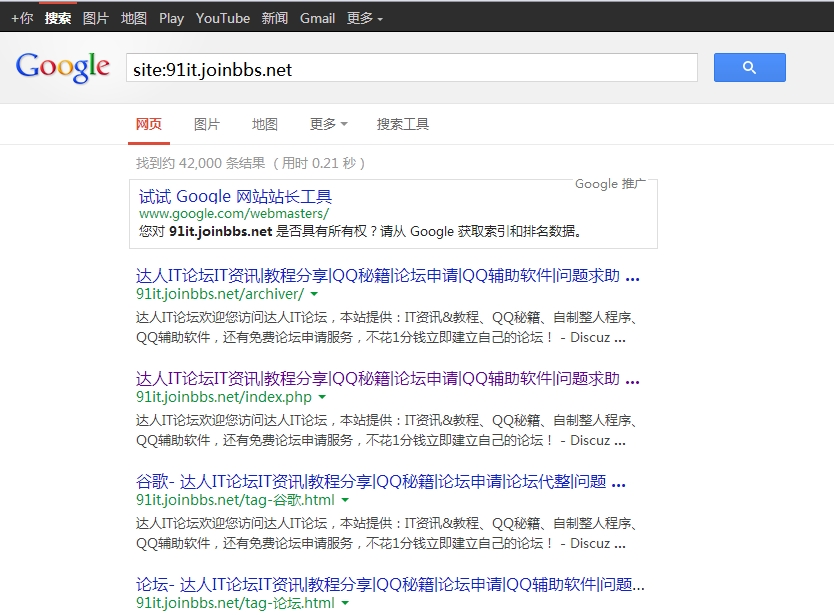Click the Google 推广 label
The width and height of the screenshot is (834, 615).
coord(610,184)
